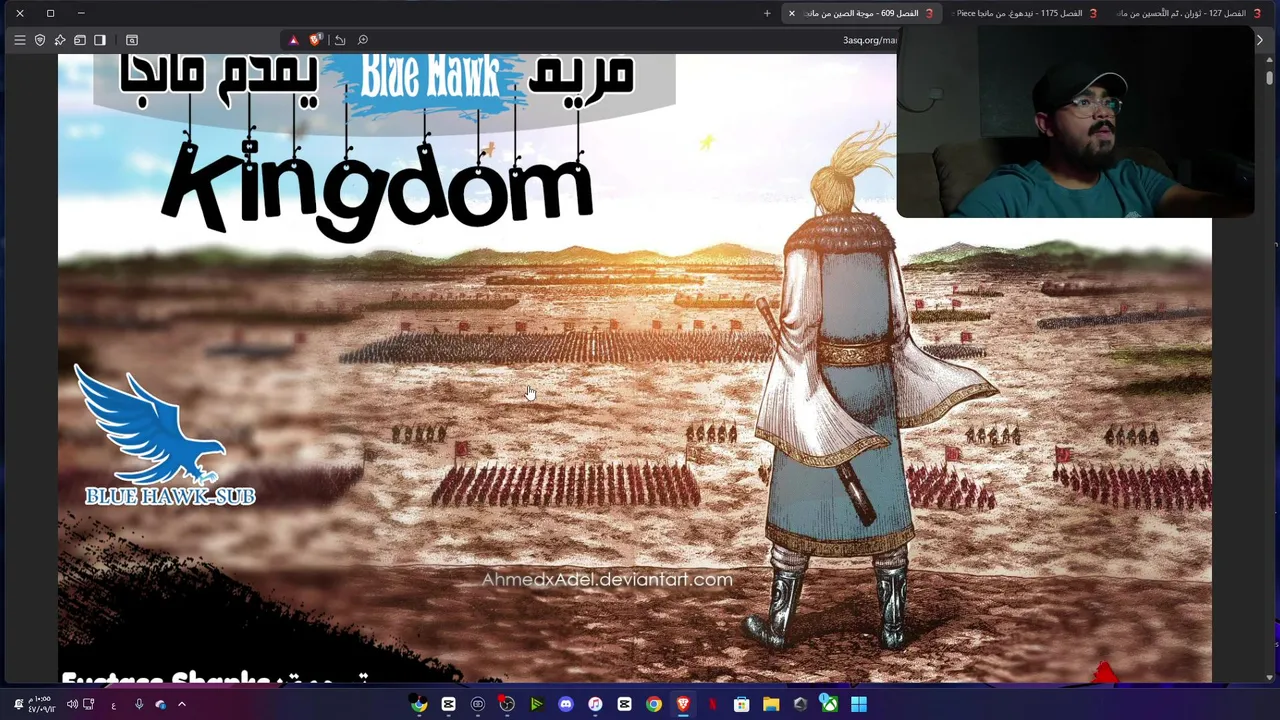Open Discord from taskbar
1280x720 pixels.
click(566, 704)
